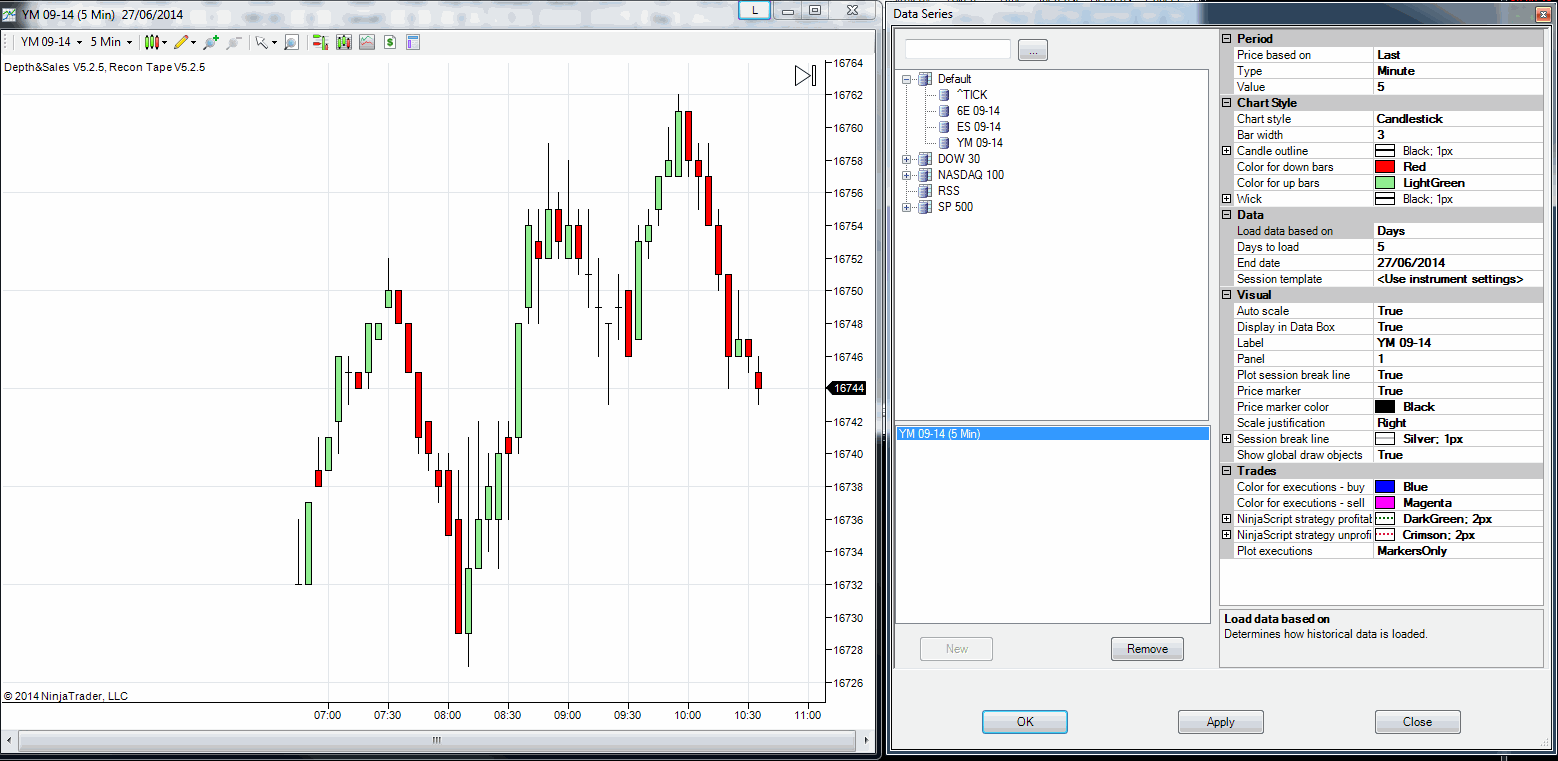Click the Candlestick chart style value
The height and width of the screenshot is (761, 1558).
[1459, 119]
